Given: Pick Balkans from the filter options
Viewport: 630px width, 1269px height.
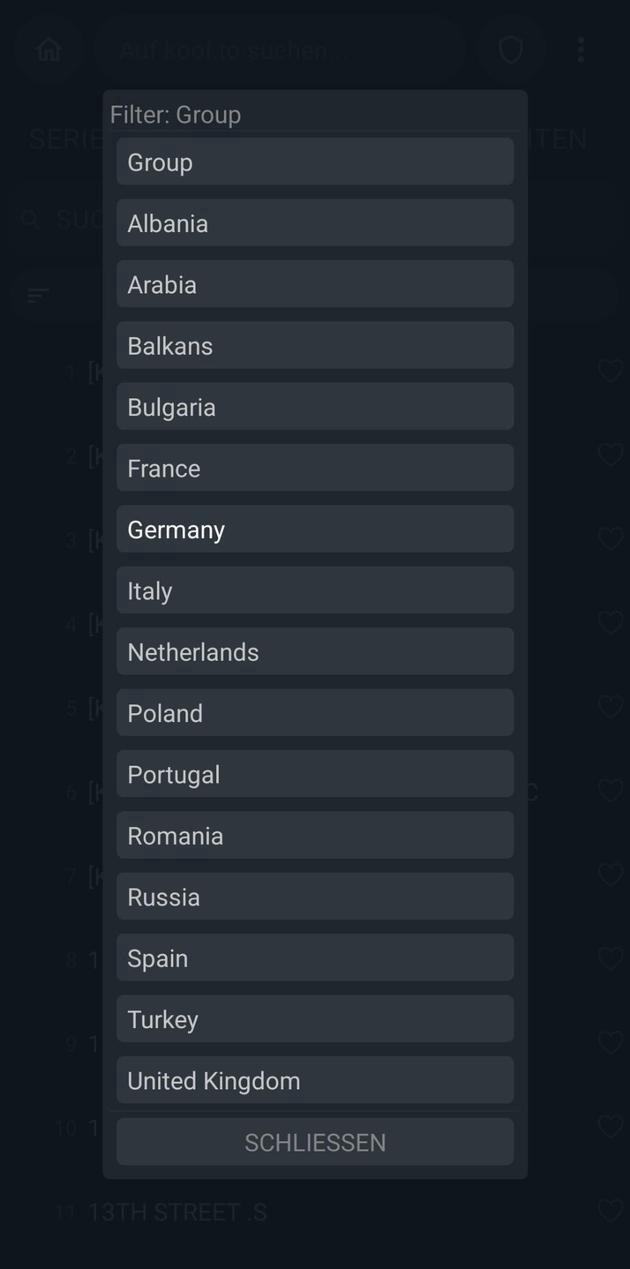Looking at the screenshot, I should (x=315, y=346).
